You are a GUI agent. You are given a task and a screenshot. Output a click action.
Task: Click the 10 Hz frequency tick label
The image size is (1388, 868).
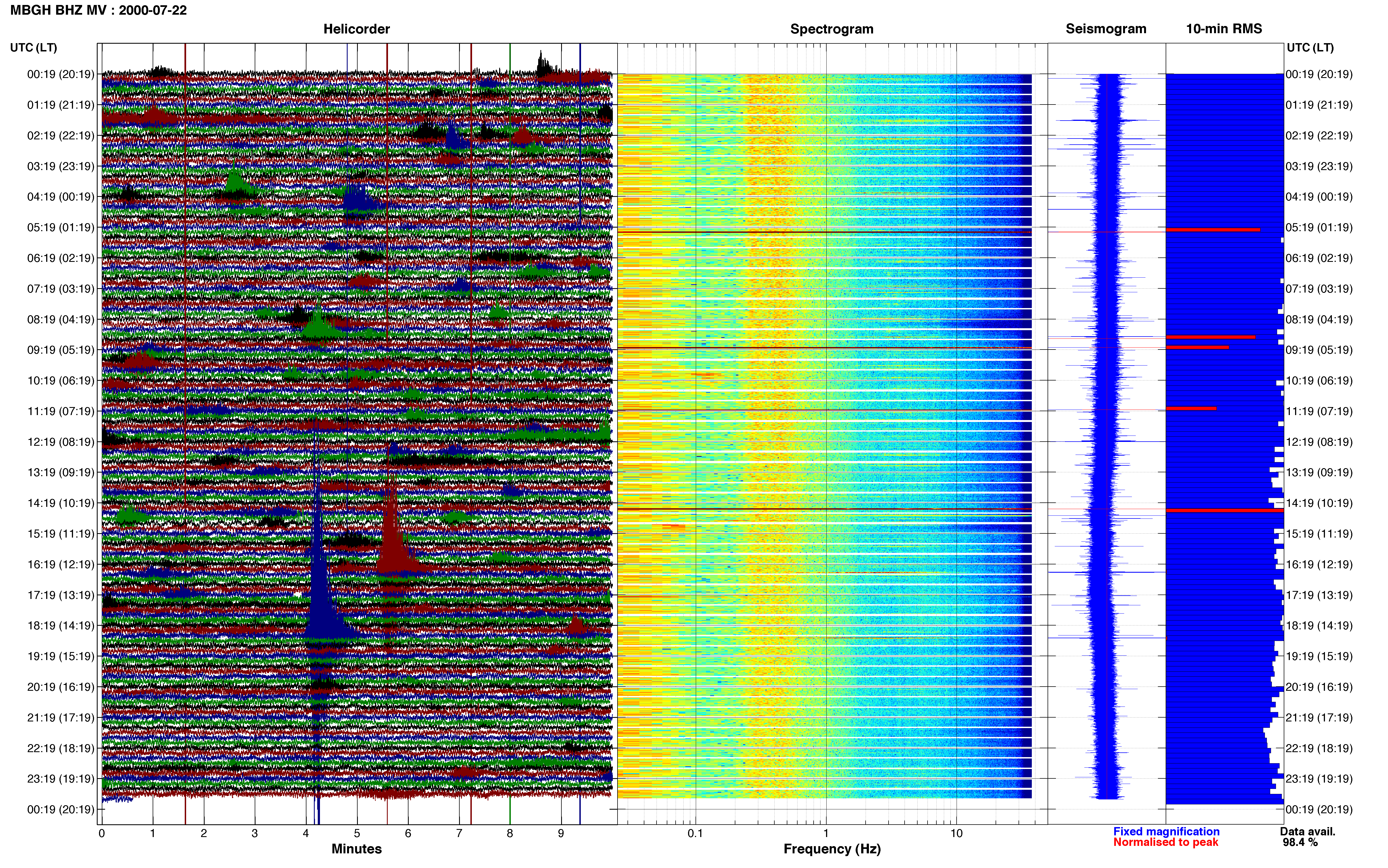956,833
